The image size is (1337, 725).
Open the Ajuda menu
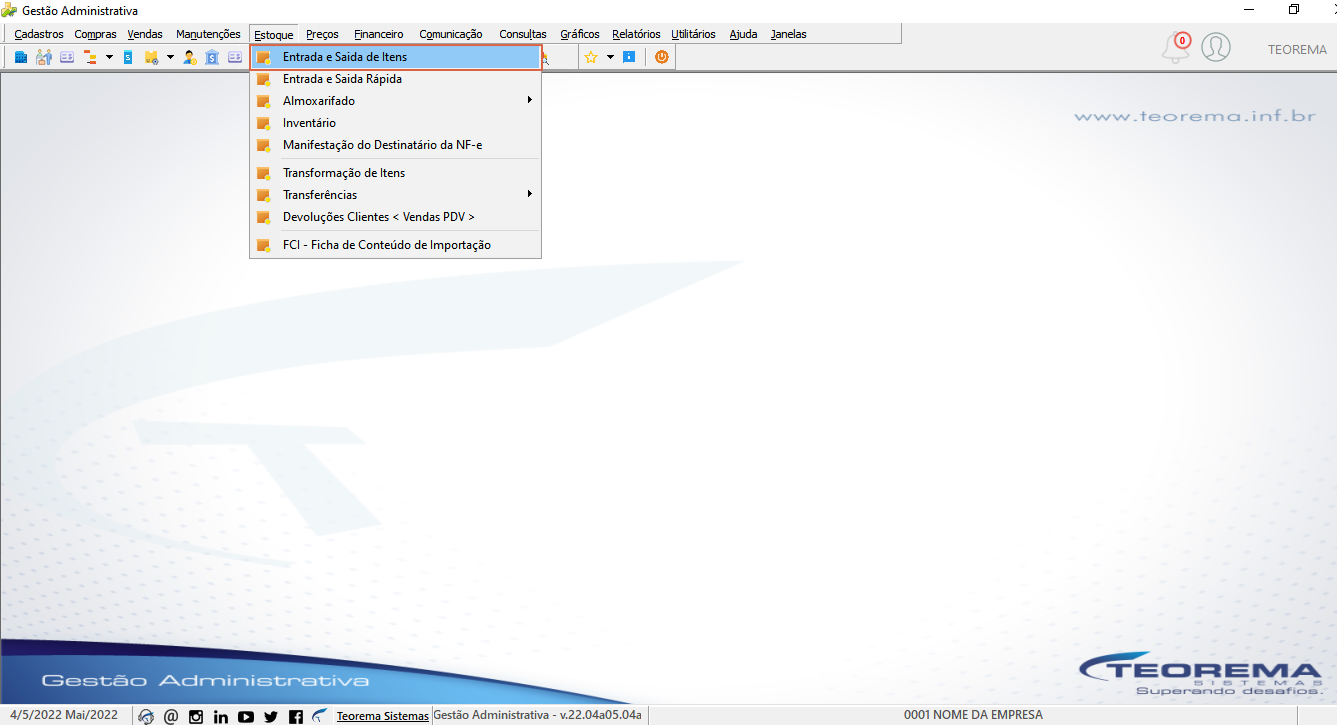pyautogui.click(x=743, y=34)
